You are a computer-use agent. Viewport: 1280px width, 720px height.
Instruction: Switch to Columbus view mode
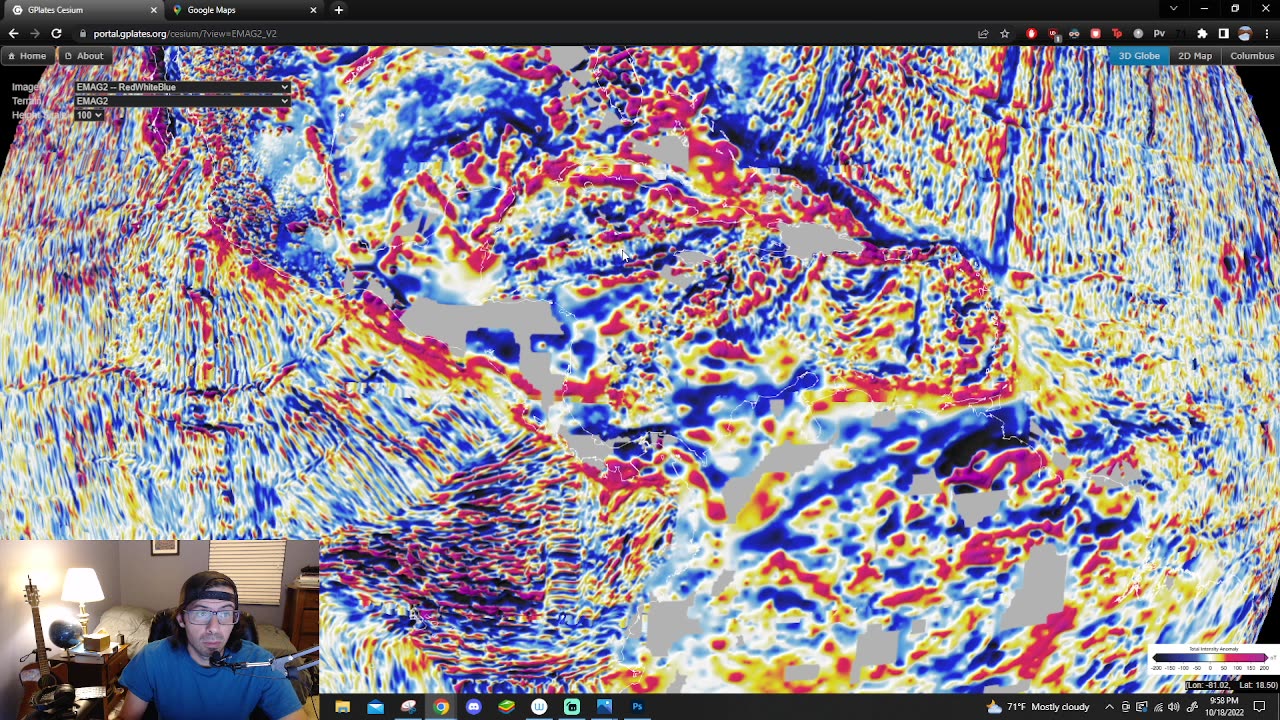tap(1252, 56)
